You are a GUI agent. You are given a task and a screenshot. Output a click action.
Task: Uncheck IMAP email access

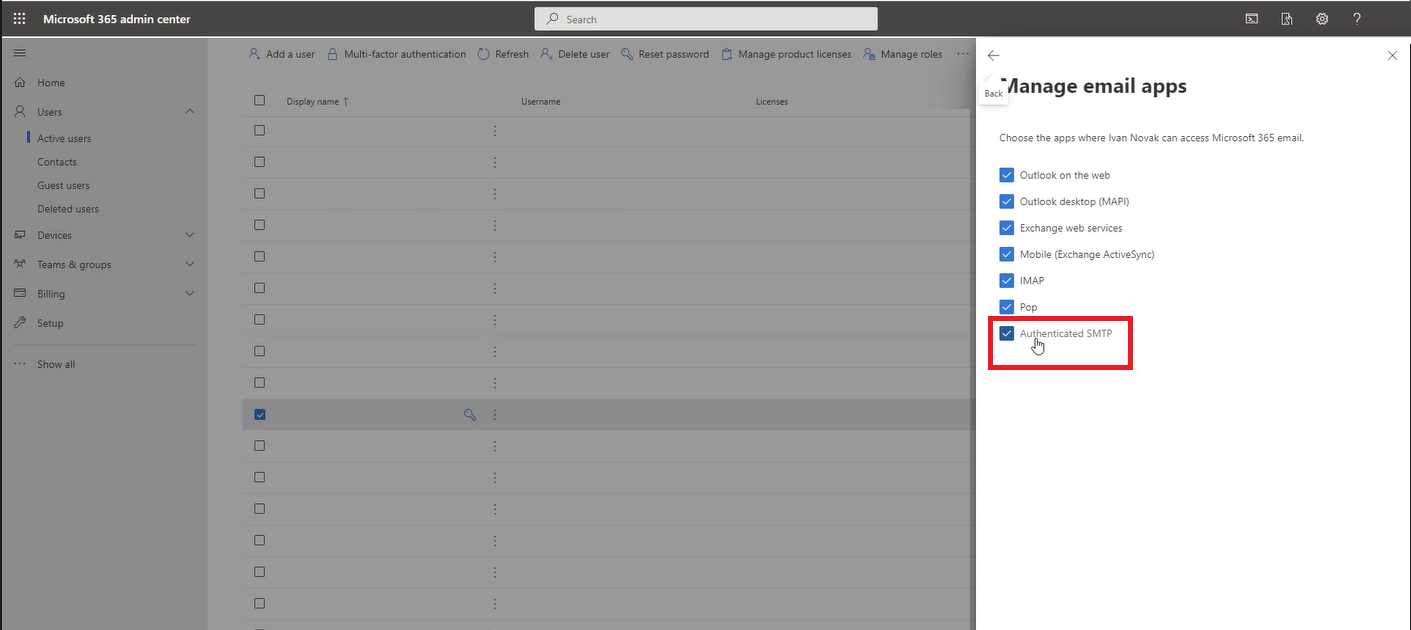(1006, 280)
